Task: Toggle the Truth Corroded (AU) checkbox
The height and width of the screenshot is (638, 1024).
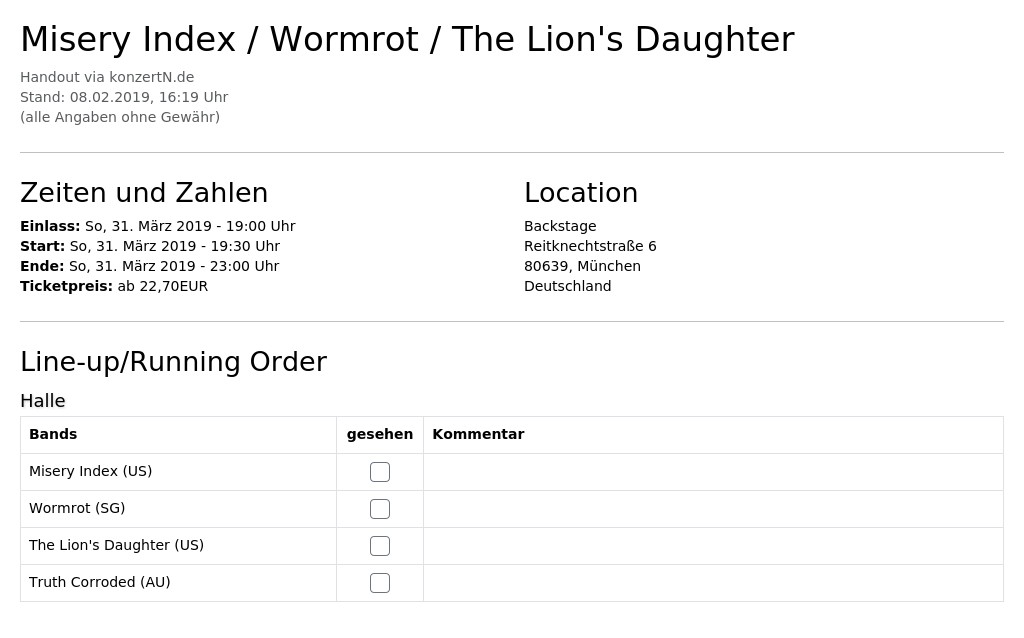Action: coord(379,582)
